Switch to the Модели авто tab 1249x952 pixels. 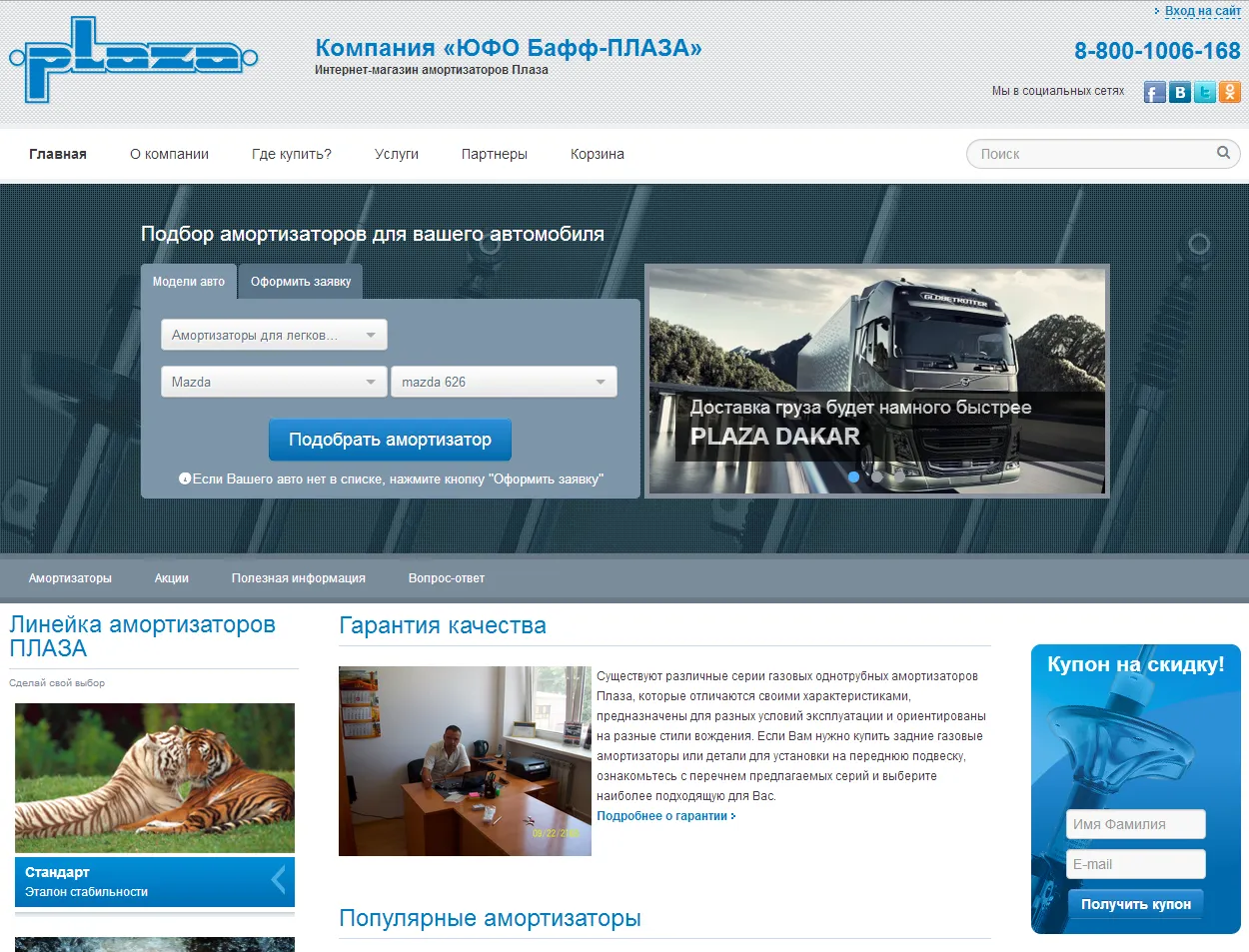pos(189,282)
